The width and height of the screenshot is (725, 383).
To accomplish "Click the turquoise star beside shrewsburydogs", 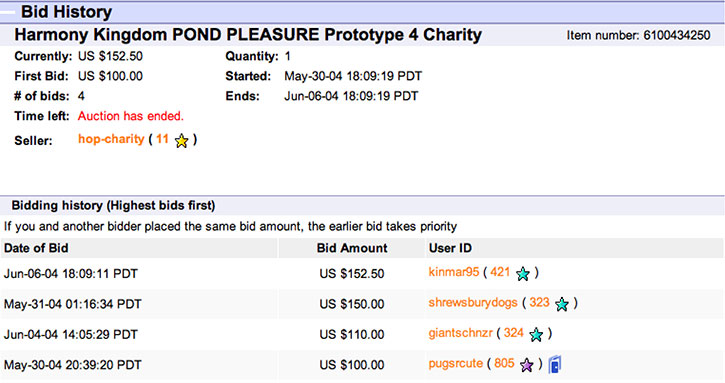I will coord(562,304).
